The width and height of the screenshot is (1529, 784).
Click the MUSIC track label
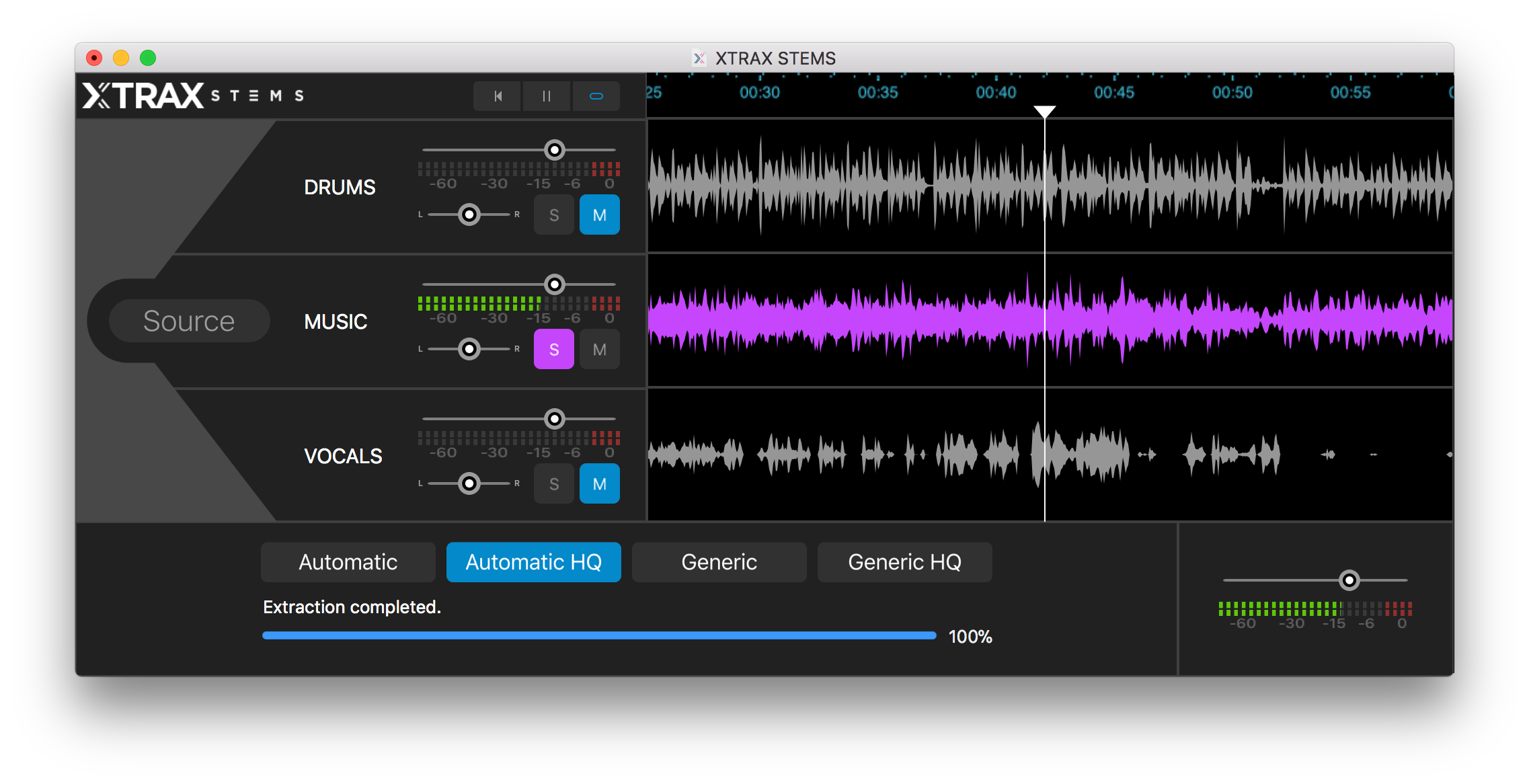pos(336,322)
